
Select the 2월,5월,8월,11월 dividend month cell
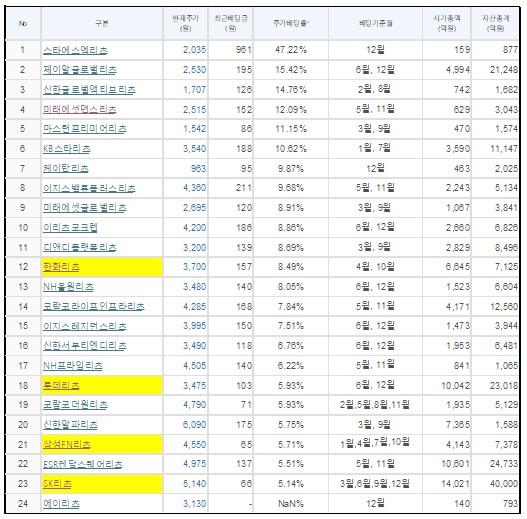[375, 405]
